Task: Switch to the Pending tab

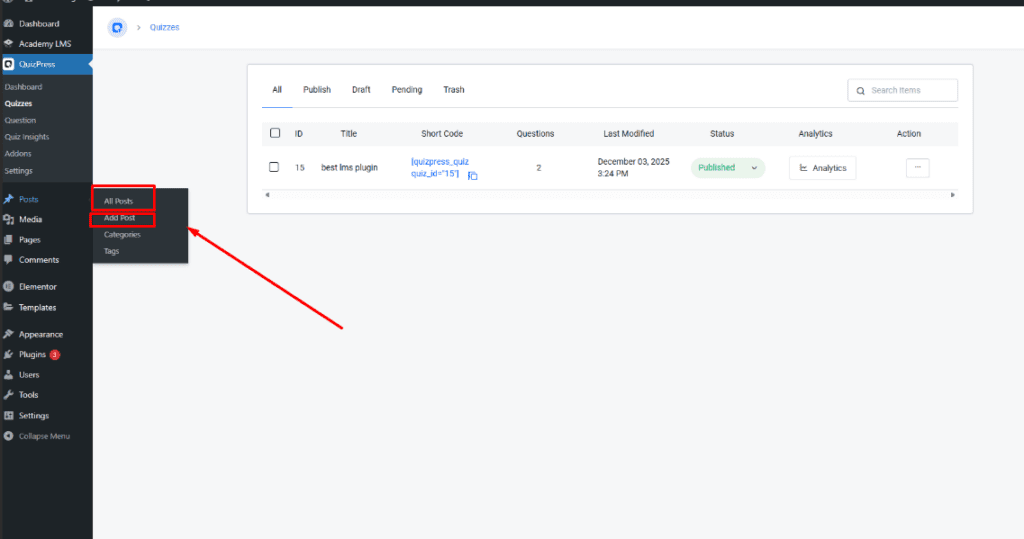Action: (x=407, y=90)
